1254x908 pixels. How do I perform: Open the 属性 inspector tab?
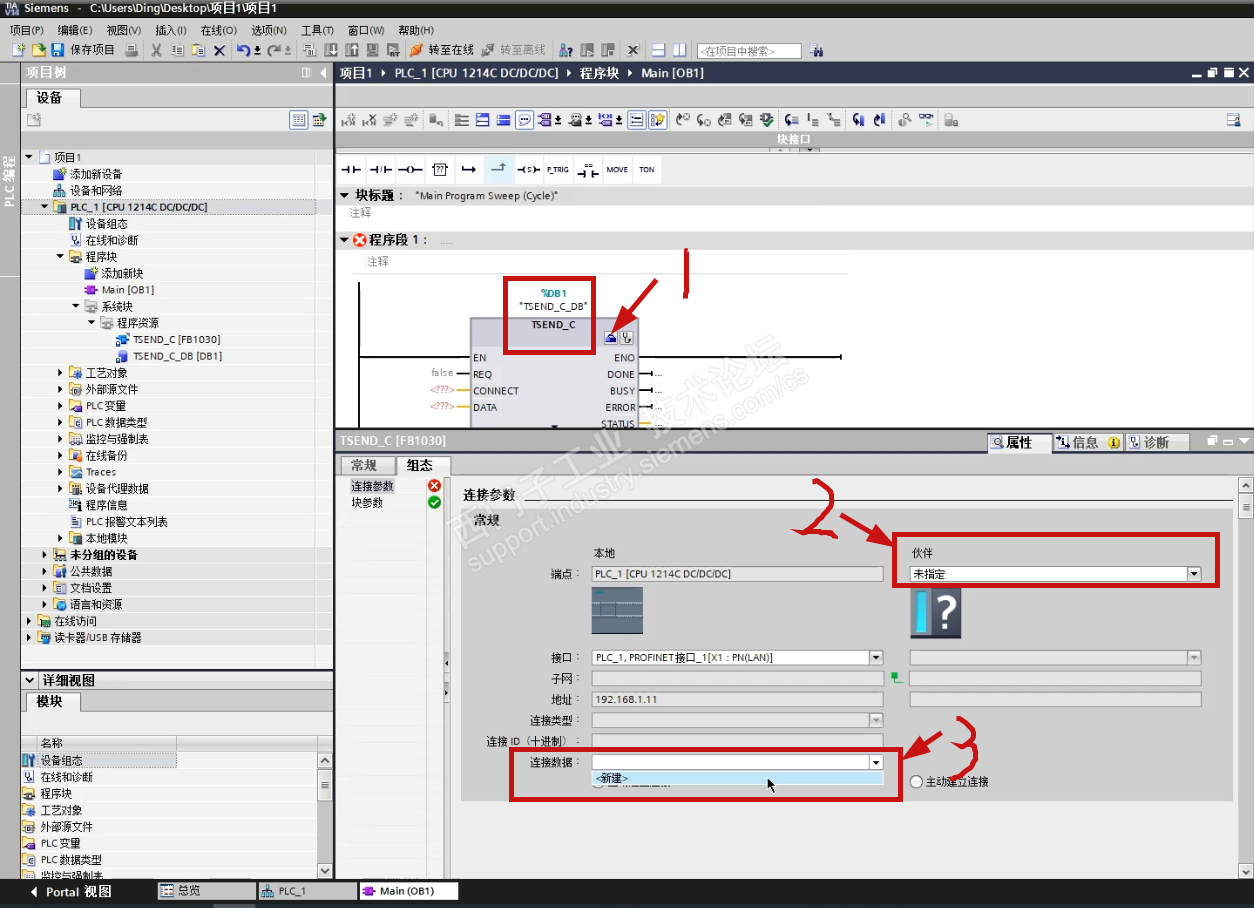coord(1019,442)
